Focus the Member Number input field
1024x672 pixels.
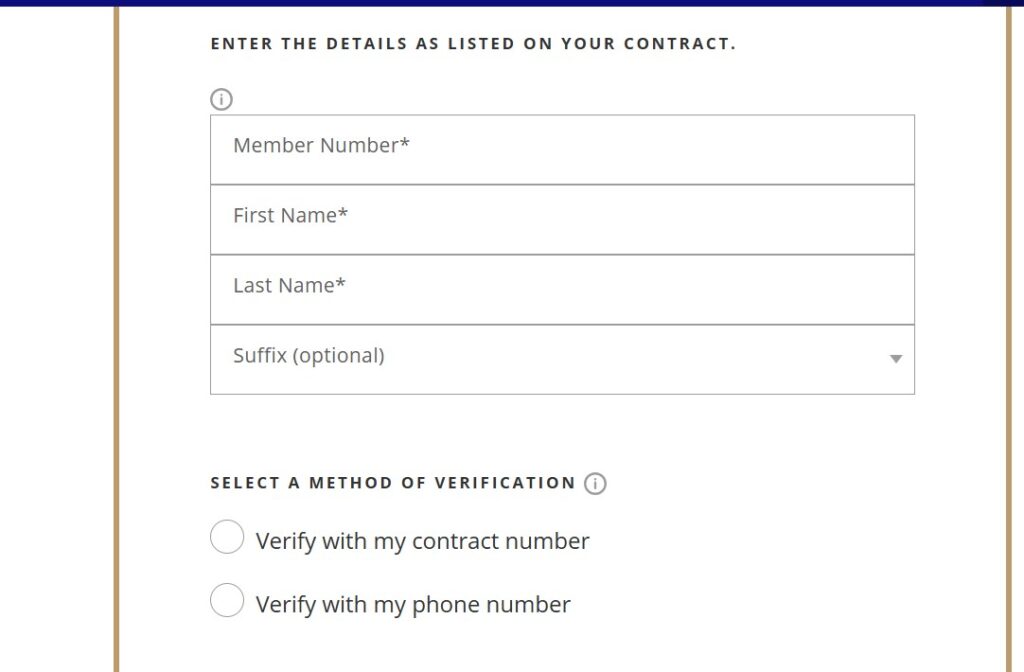point(562,150)
